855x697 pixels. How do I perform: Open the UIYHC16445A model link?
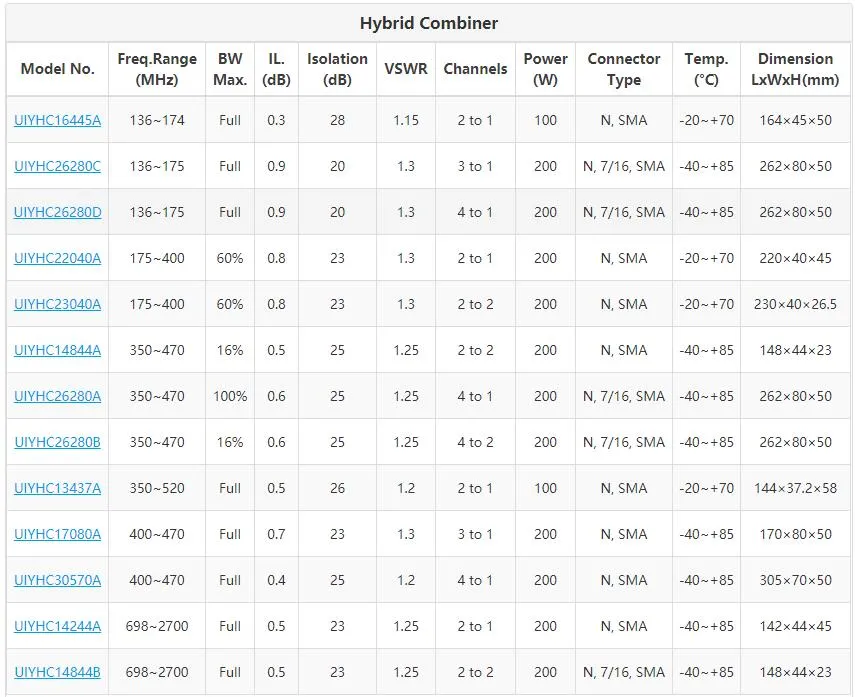(x=57, y=120)
